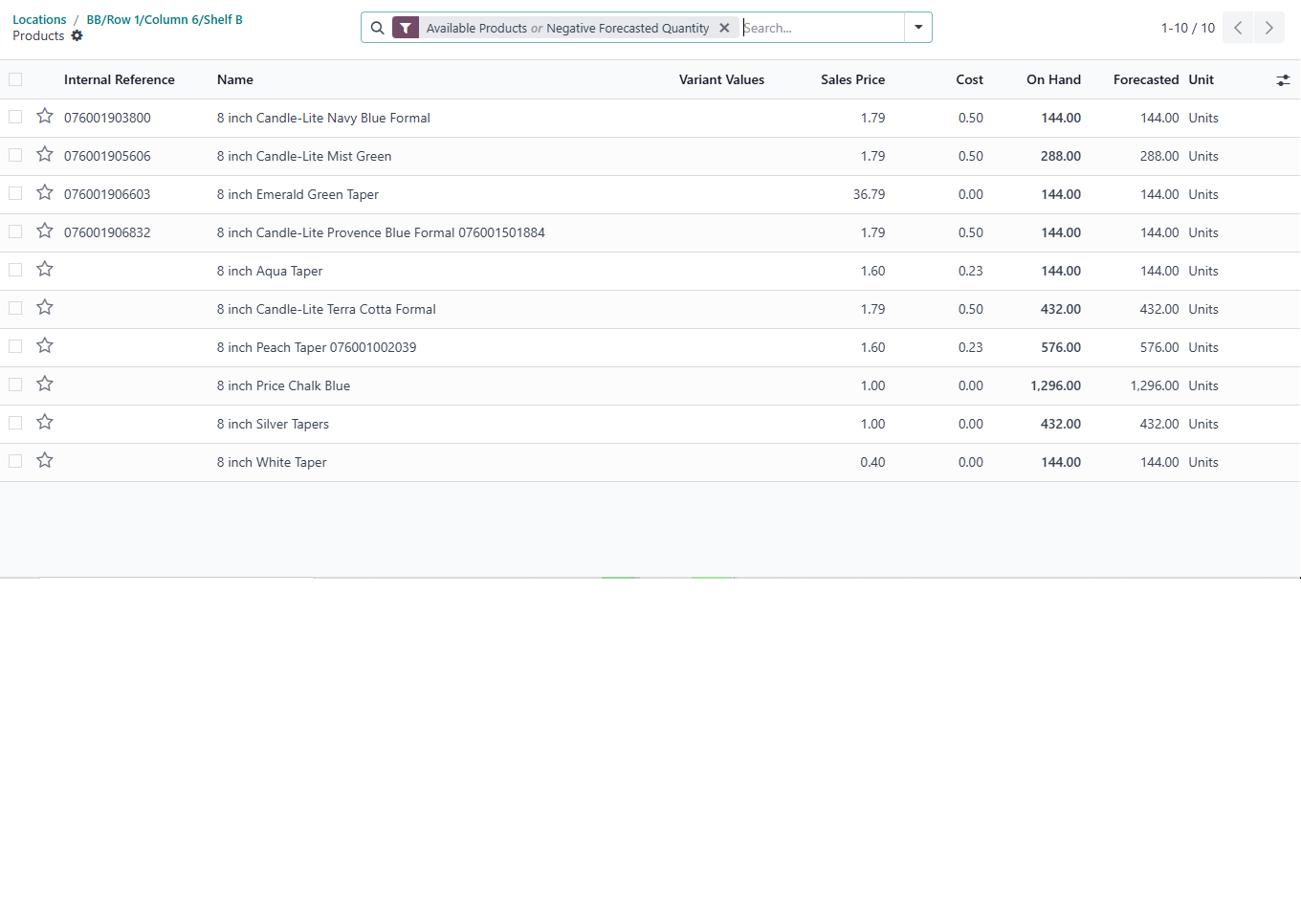The image size is (1301, 924).
Task: Click the previous page arrow
Action: coord(1237,27)
